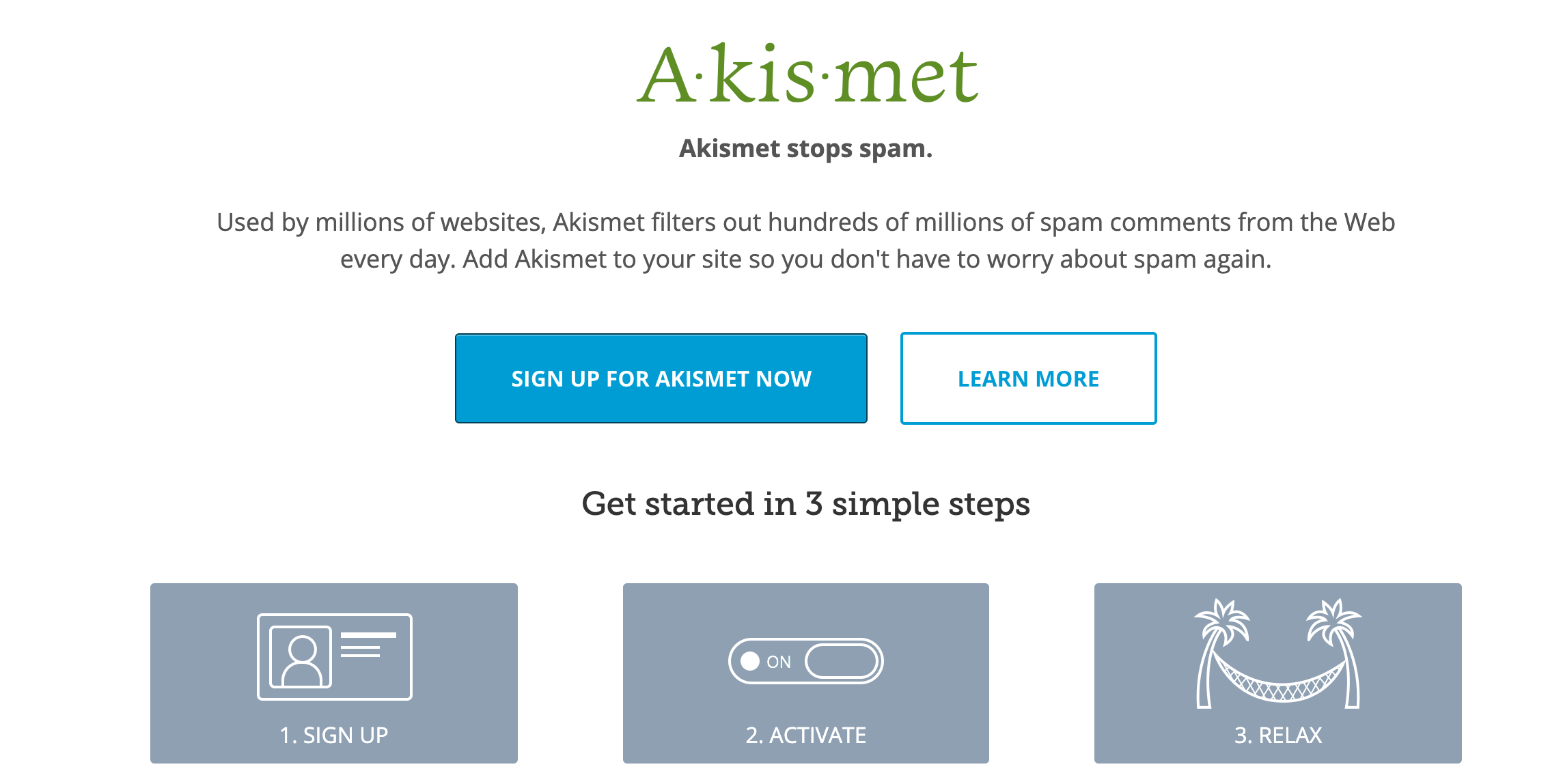Click the round knob on the ON switch
1563x784 pixels.
pos(750,661)
